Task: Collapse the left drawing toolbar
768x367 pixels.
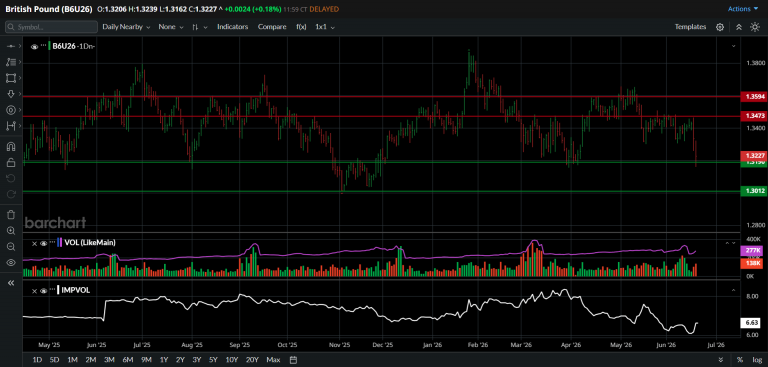Action: coord(11,283)
